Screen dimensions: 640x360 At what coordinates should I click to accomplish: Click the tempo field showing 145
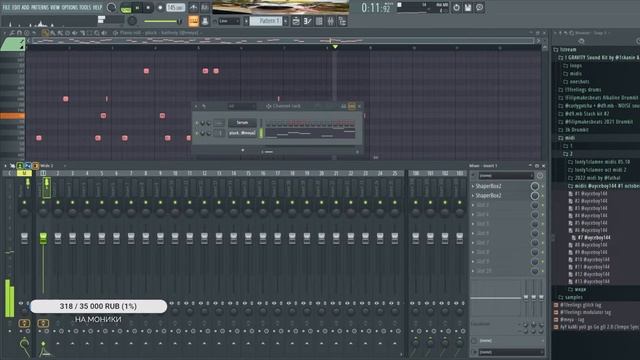point(176,8)
